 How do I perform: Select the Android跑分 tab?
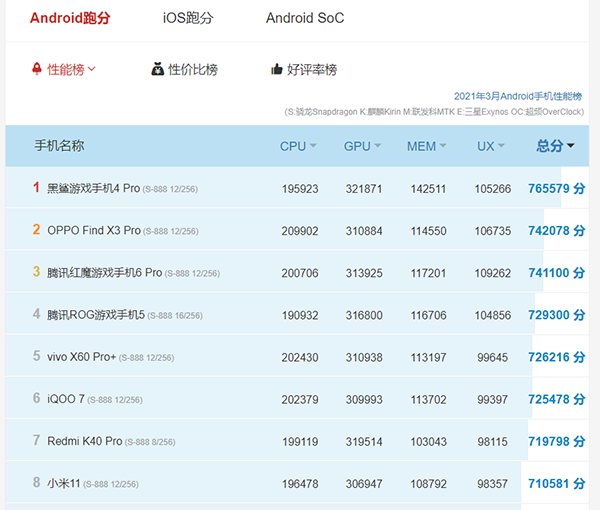(x=69, y=18)
